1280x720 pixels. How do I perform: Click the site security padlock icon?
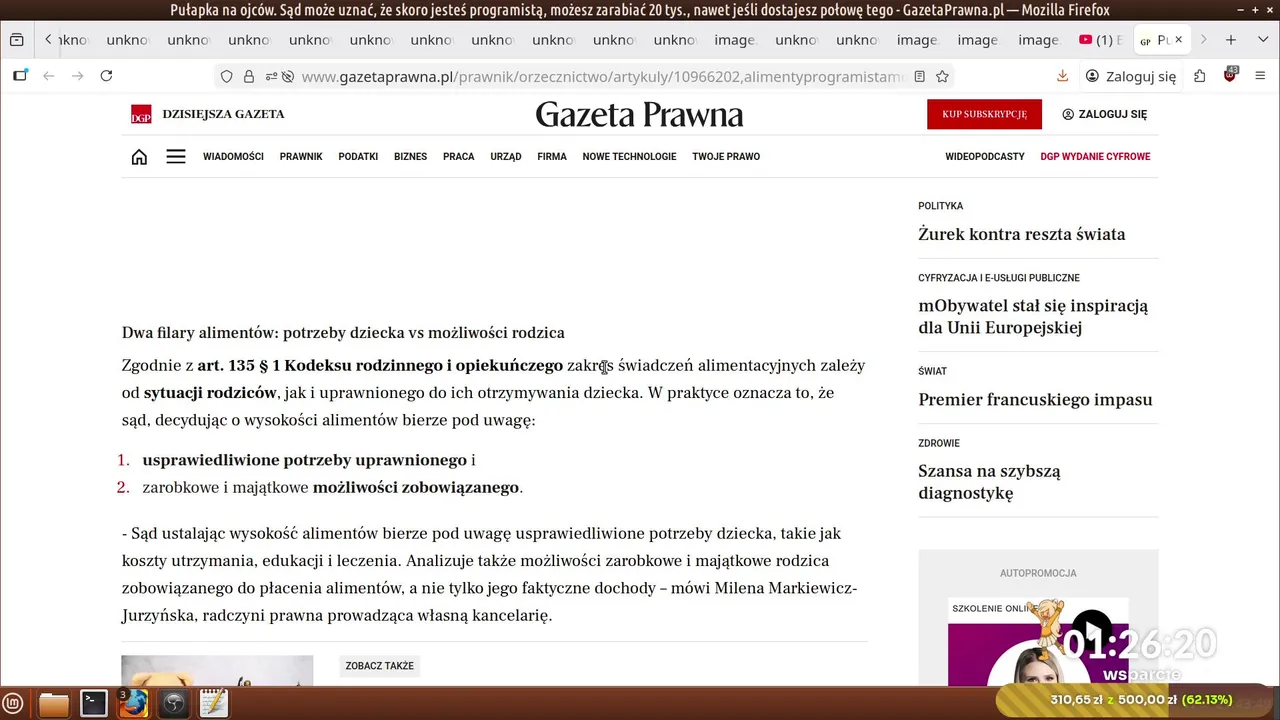(x=249, y=76)
